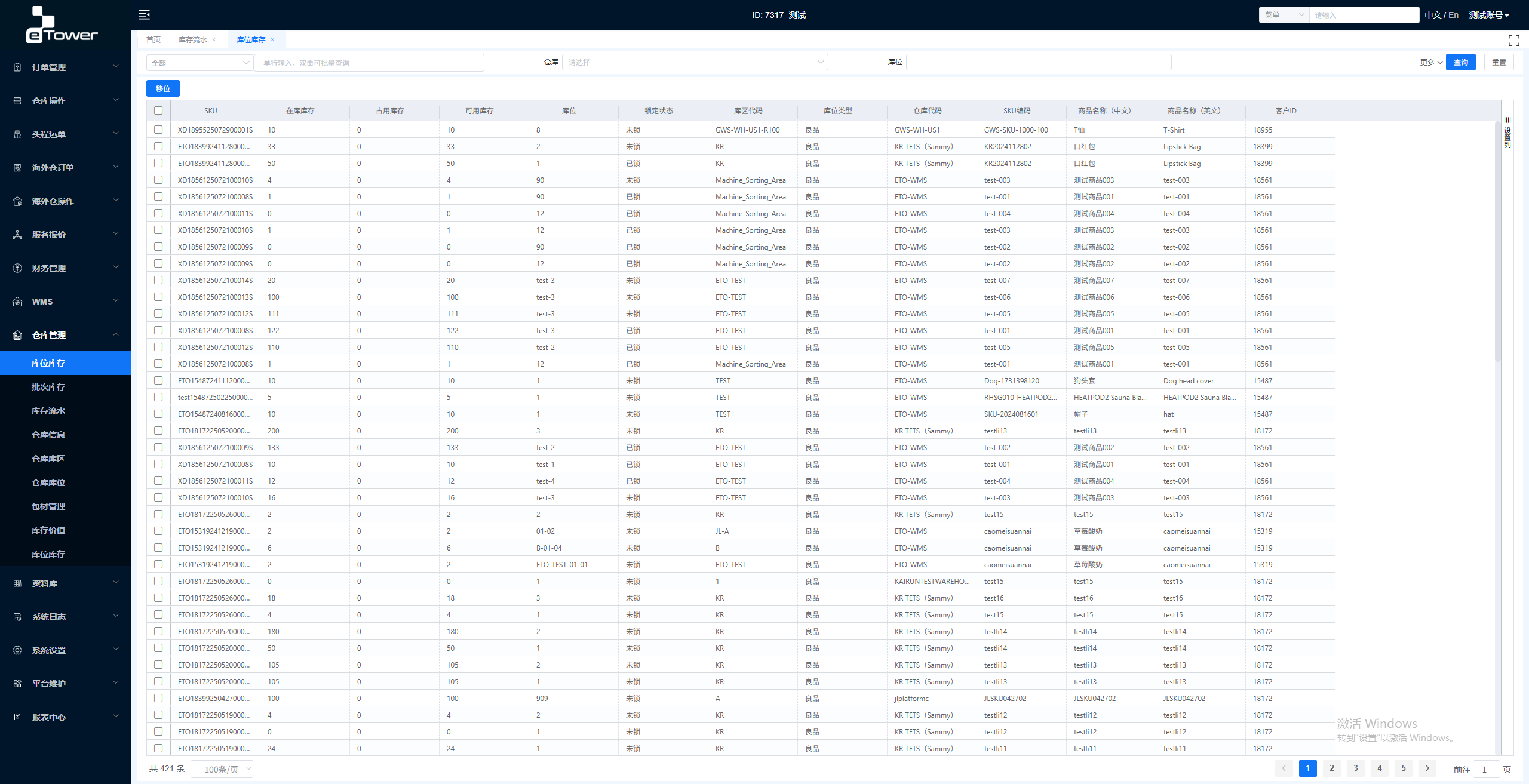
Task: Click the WMS sidebar icon
Action: click(17, 302)
